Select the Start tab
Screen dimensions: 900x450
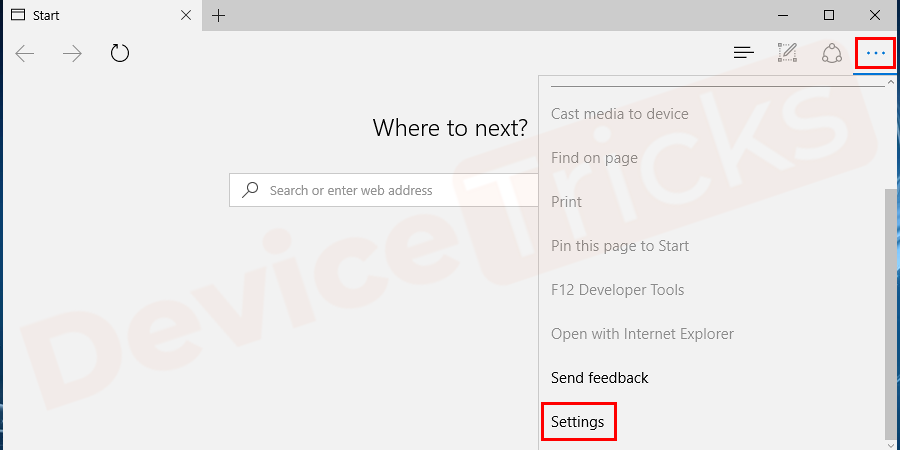coord(101,15)
